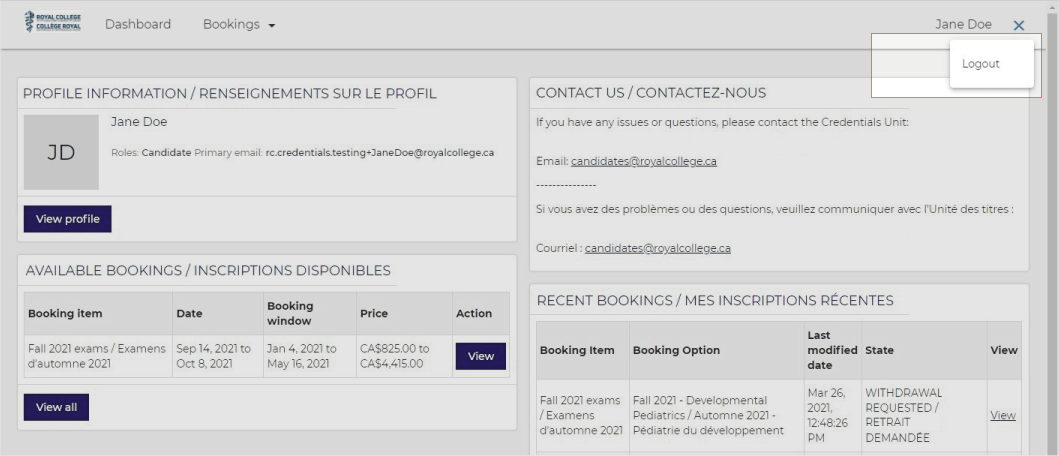1059x456 pixels.
Task: View the Fall 2021 exams booking
Action: click(x=480, y=356)
